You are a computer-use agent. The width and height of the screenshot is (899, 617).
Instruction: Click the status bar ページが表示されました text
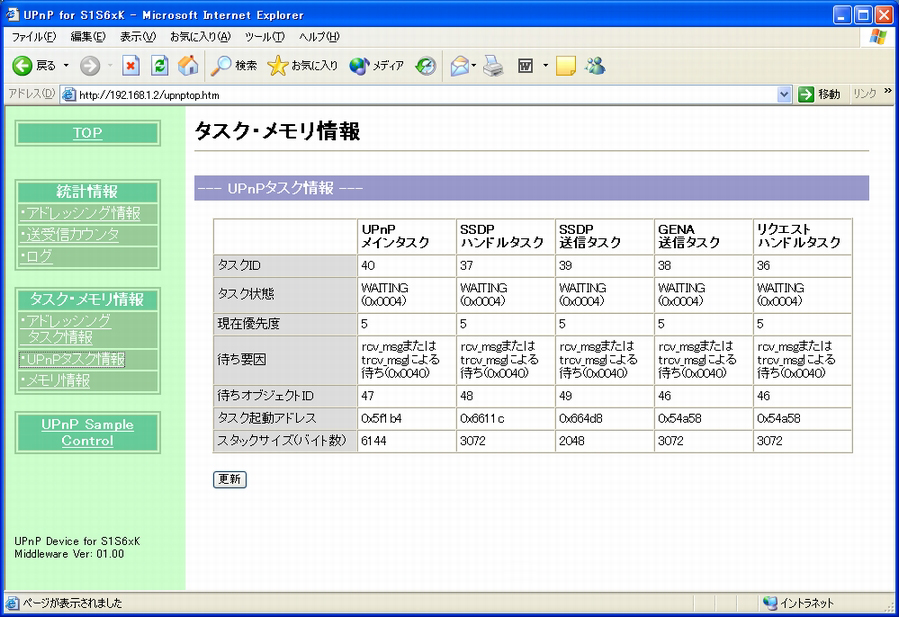pos(72,603)
